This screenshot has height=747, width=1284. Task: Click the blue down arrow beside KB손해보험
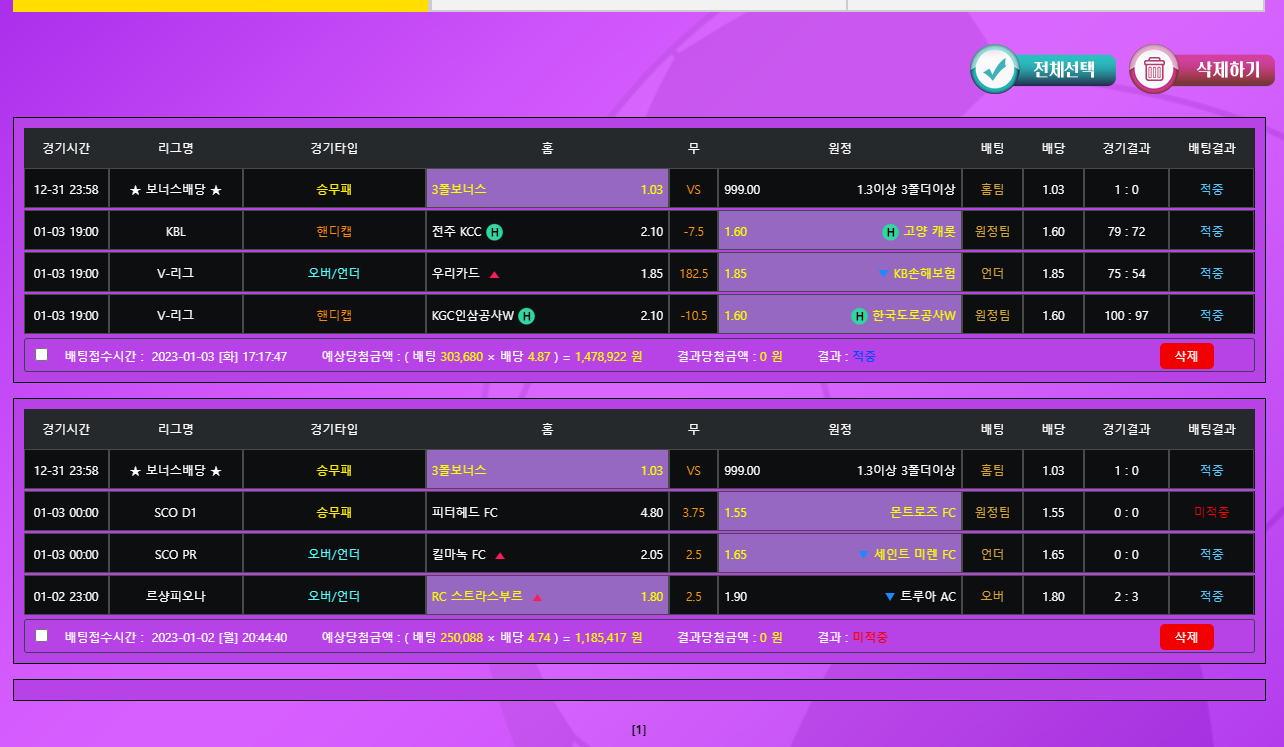tap(882, 274)
